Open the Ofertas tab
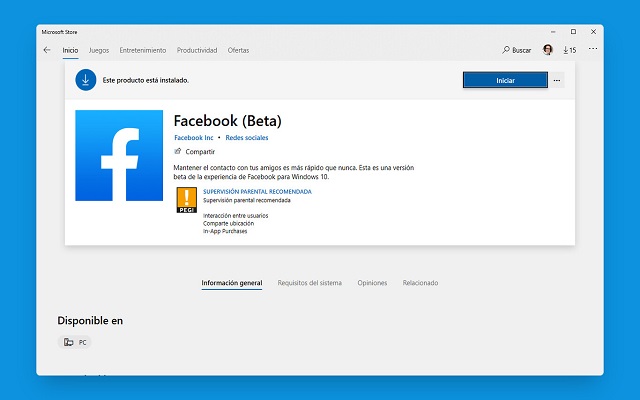Viewport: 640px width, 400px height. click(x=238, y=50)
